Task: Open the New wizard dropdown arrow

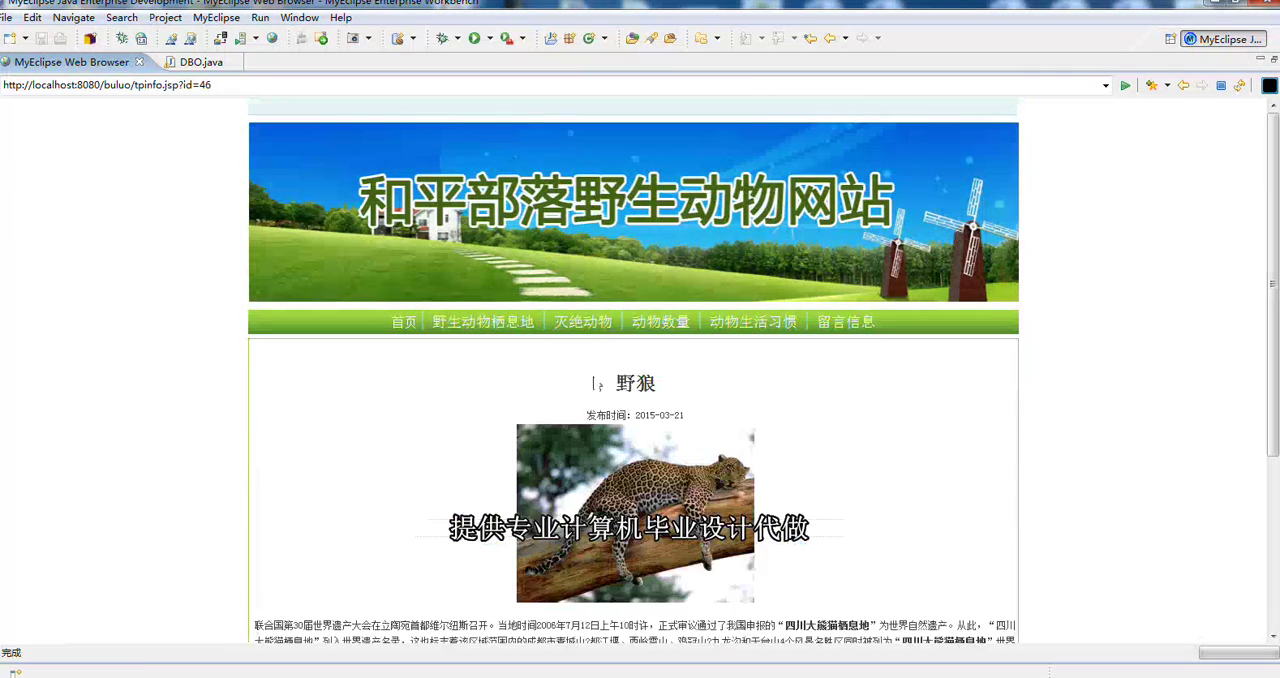Action: point(25,38)
